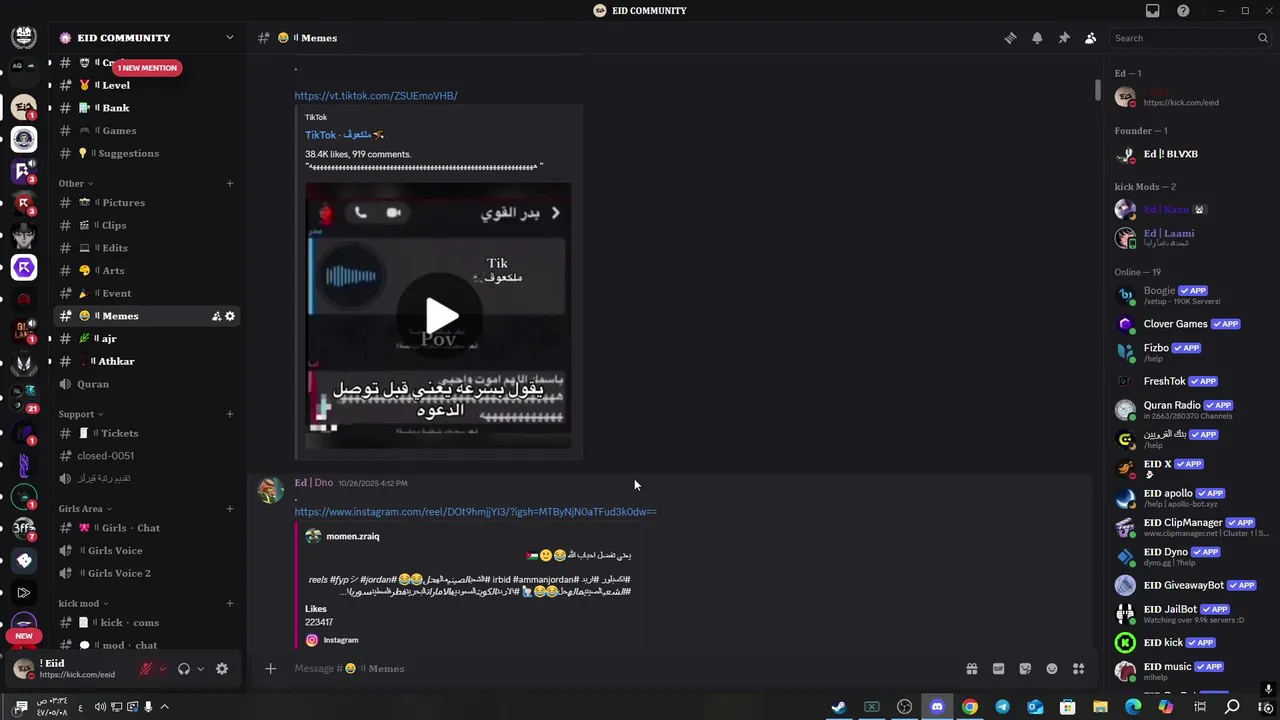Open Direct Messages home icon
This screenshot has width=1280, height=720.
coord(24,37)
